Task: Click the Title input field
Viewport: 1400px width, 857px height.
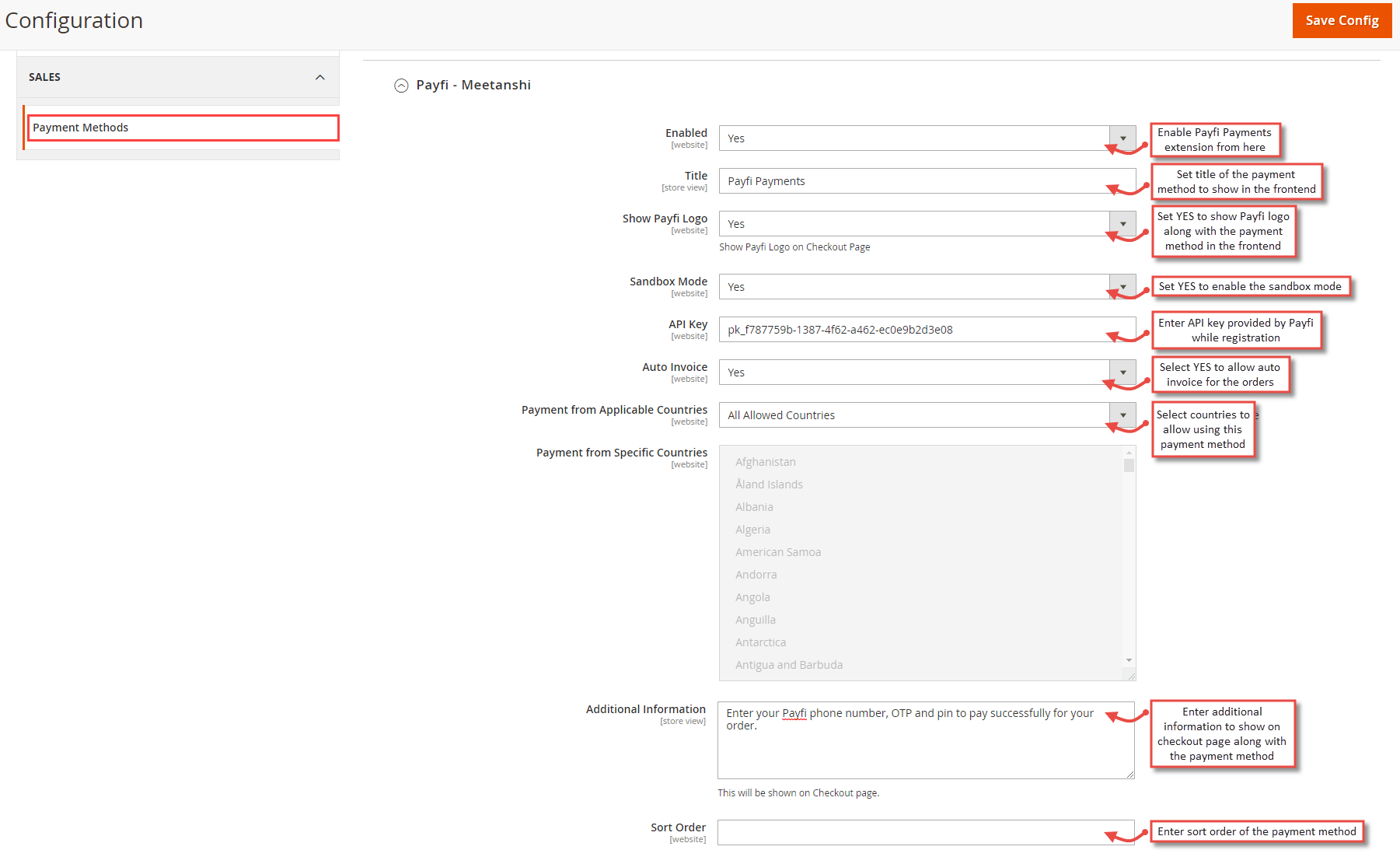Action: [x=927, y=181]
